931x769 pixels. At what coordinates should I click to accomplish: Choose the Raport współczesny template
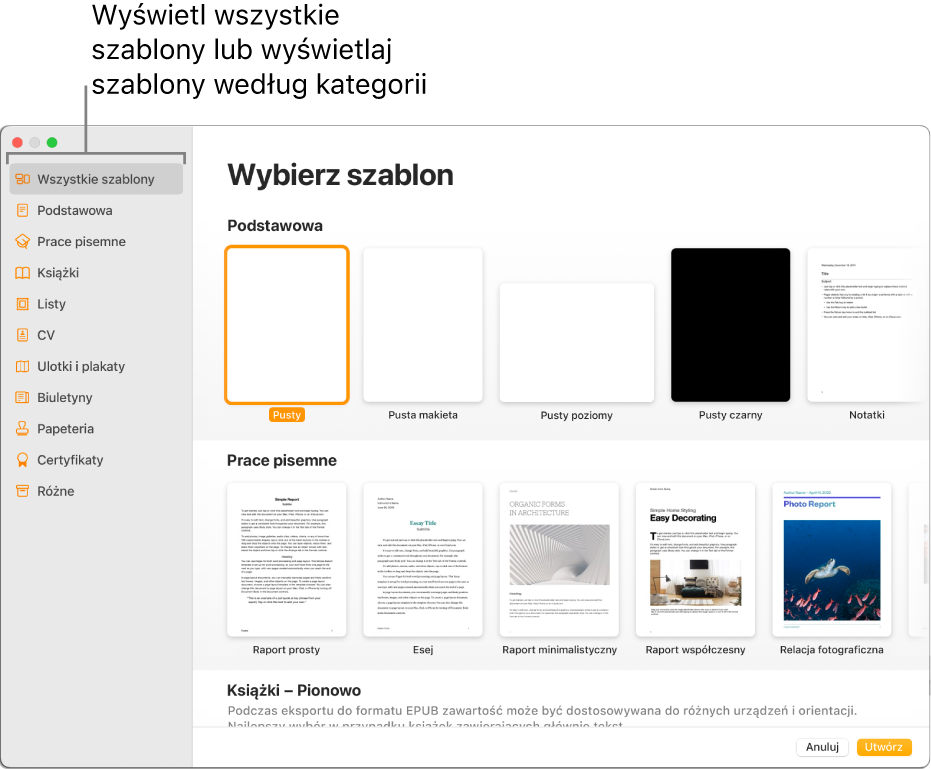click(x=695, y=559)
